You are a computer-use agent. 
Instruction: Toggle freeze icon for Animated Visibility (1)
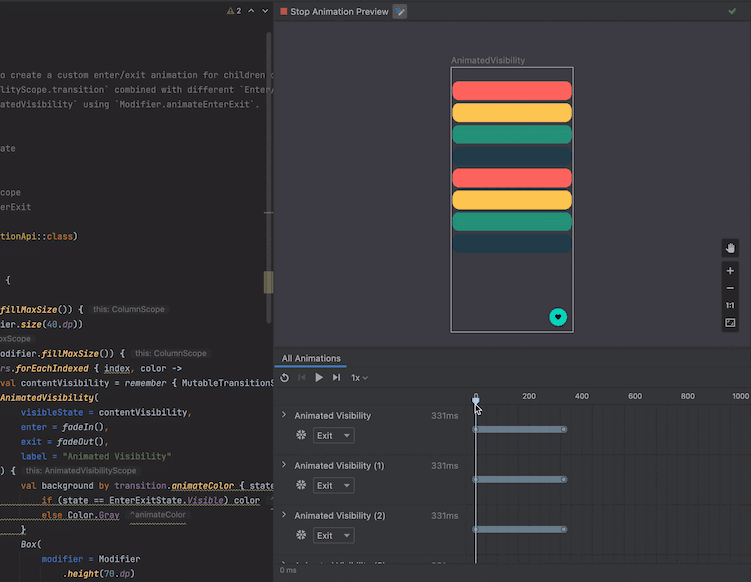click(x=300, y=486)
